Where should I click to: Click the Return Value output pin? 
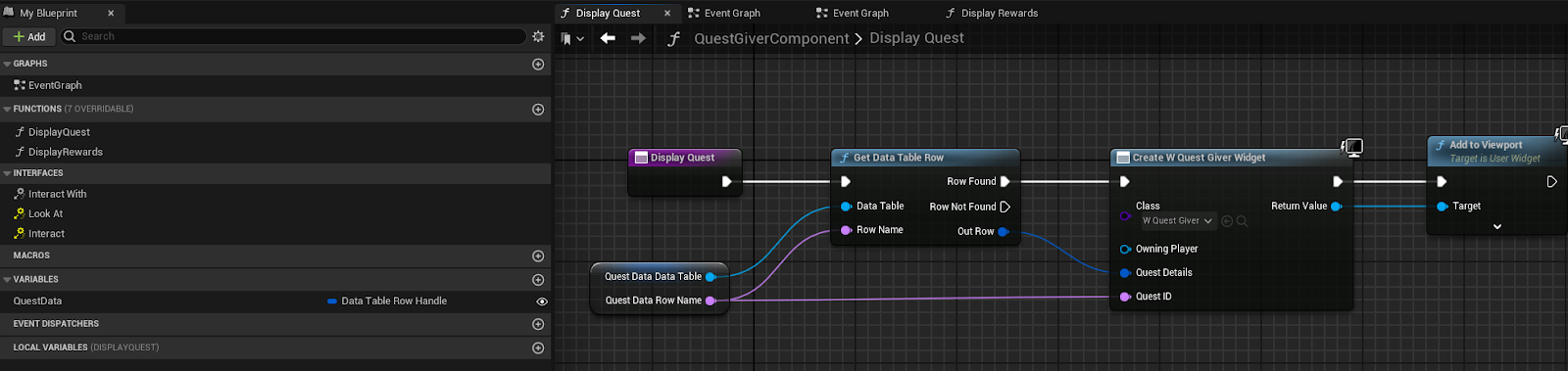coord(1336,207)
